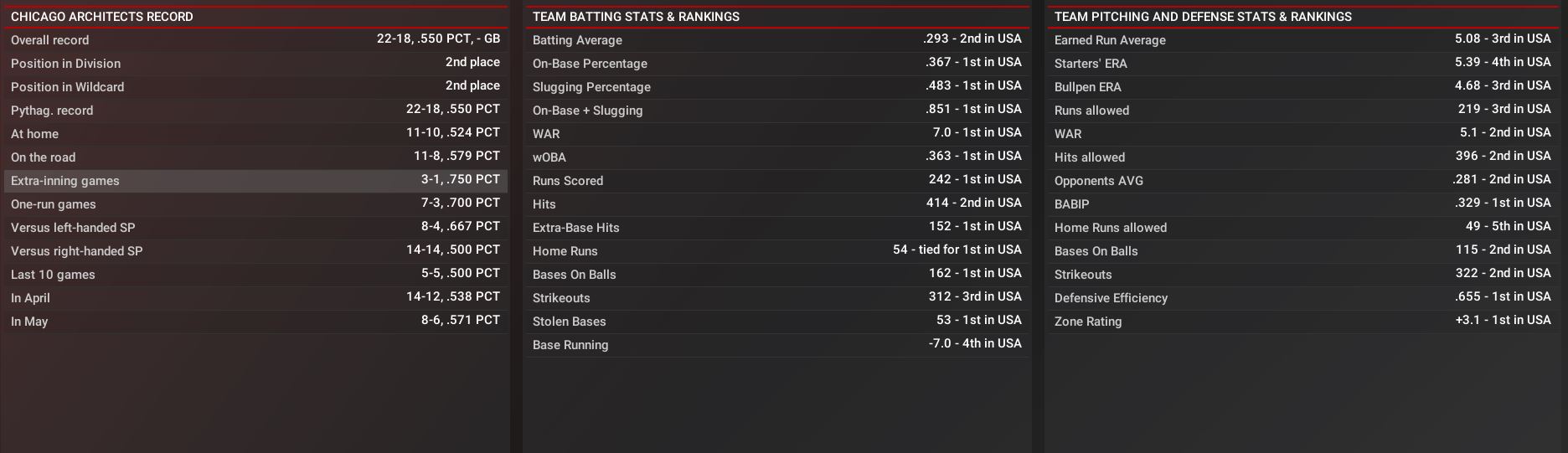
Task: Click the One-run games row
Action: click(x=255, y=204)
